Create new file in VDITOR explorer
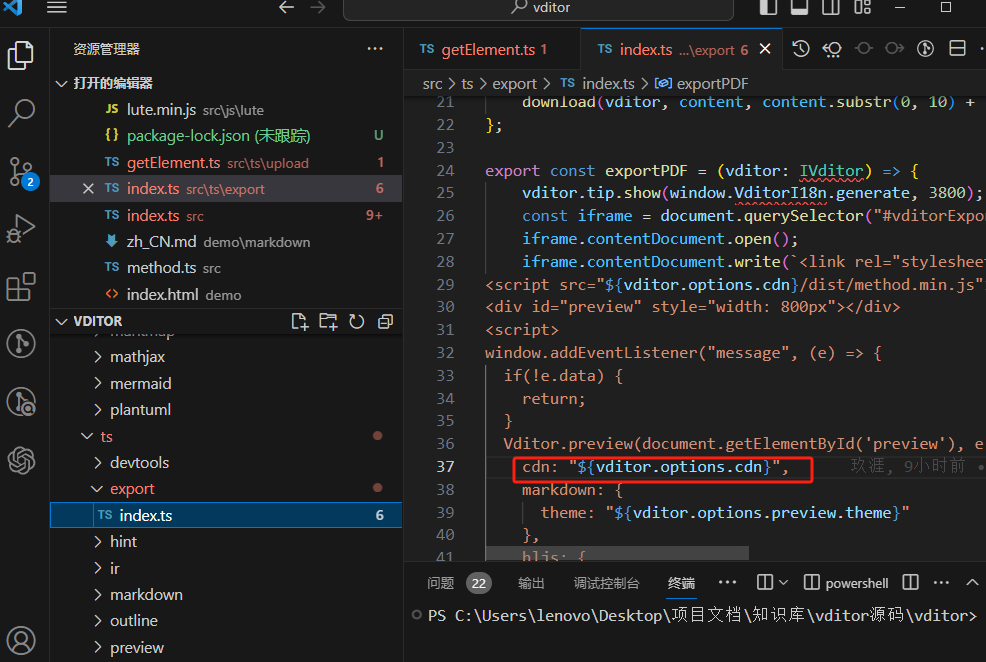The width and height of the screenshot is (986, 662). 299,321
